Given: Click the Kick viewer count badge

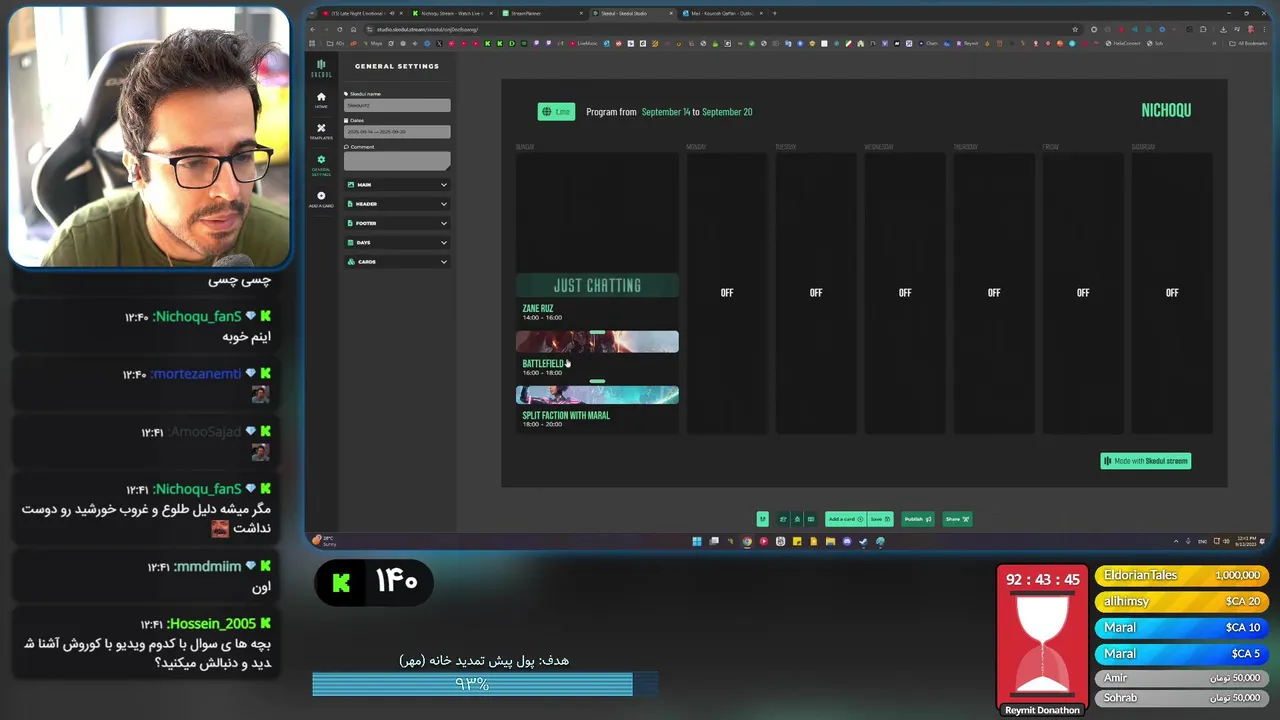Looking at the screenshot, I should pyautogui.click(x=374, y=582).
